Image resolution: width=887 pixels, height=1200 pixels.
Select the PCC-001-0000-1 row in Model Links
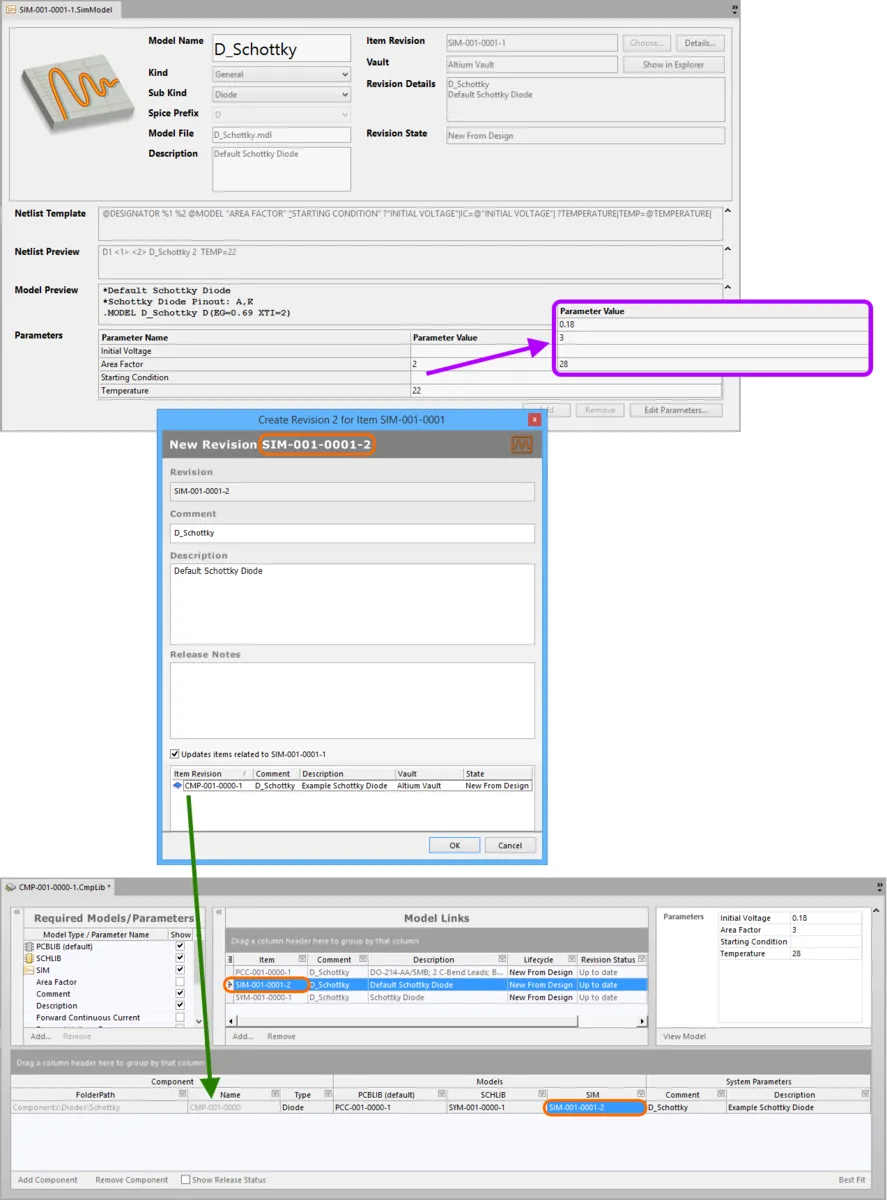(437, 972)
